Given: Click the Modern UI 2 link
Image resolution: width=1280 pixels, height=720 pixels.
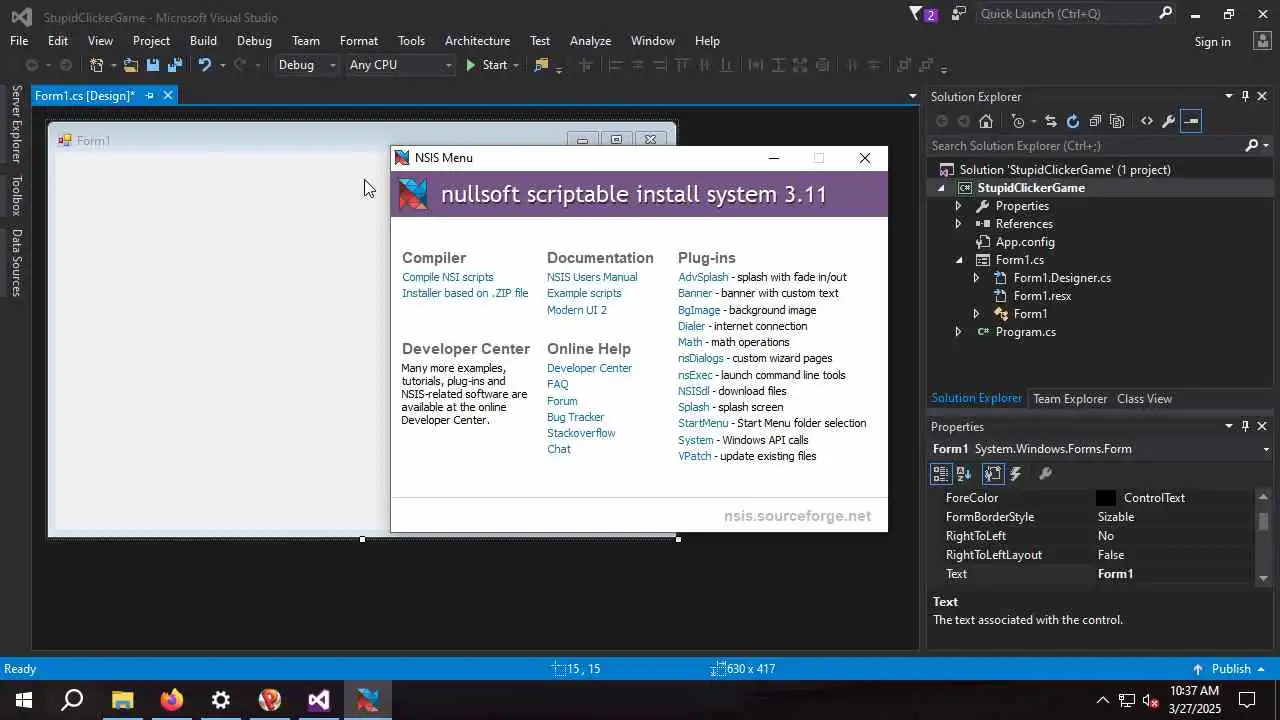Looking at the screenshot, I should pos(577,310).
